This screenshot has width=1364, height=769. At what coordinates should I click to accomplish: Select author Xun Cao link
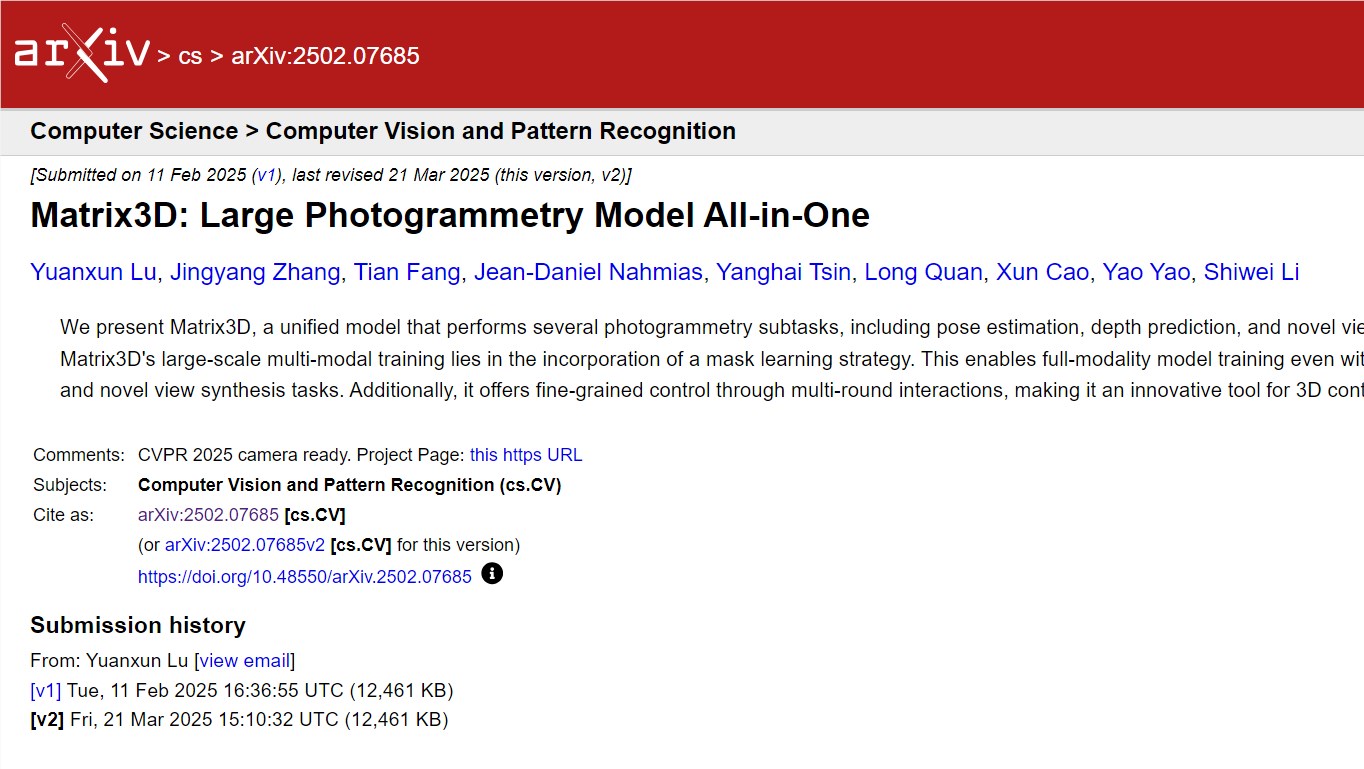click(1042, 272)
